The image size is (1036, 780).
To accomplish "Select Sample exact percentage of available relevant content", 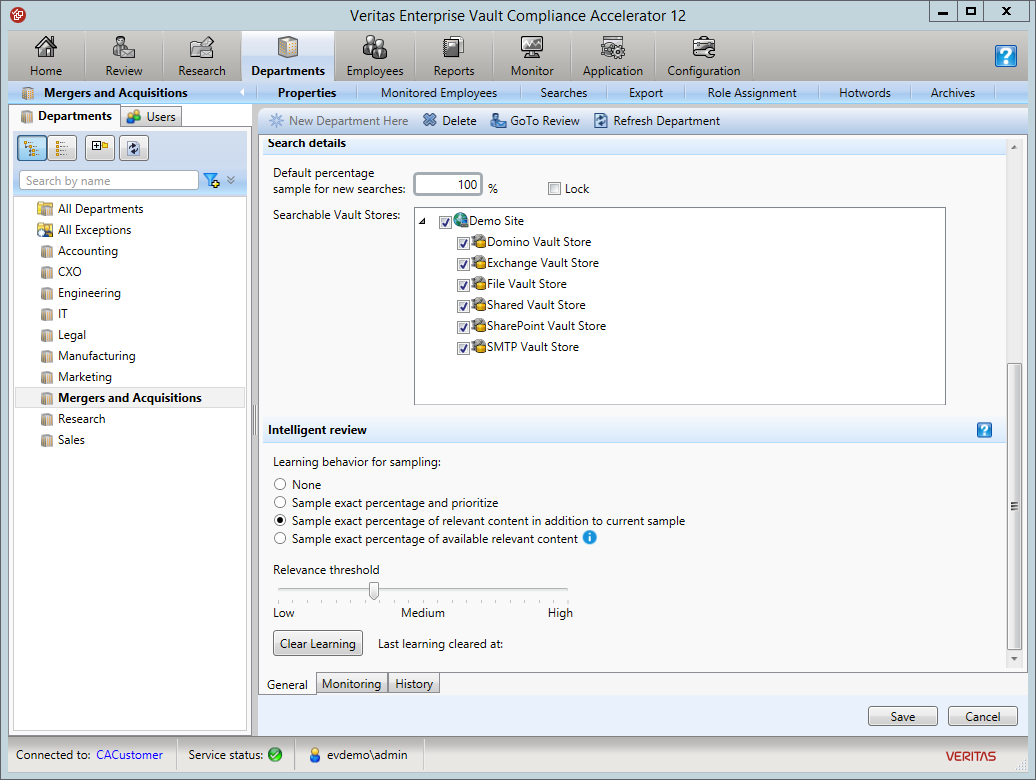I will click(280, 538).
